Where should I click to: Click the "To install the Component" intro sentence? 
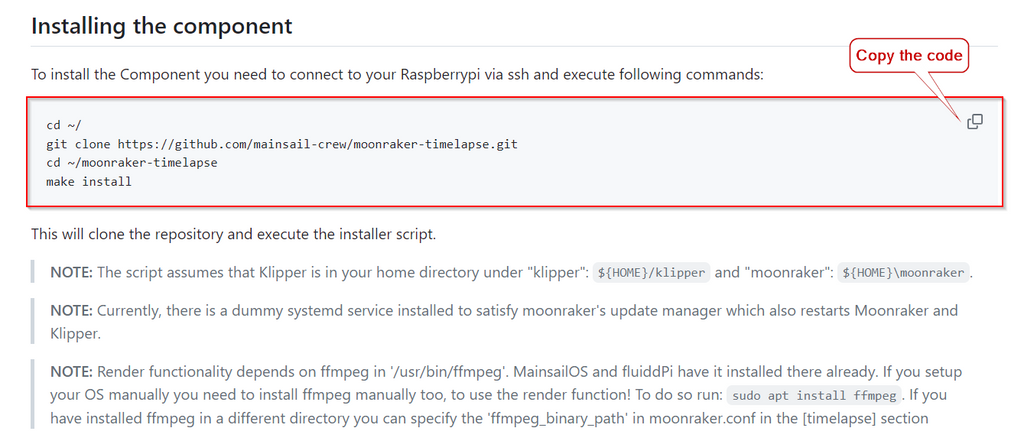(x=396, y=74)
